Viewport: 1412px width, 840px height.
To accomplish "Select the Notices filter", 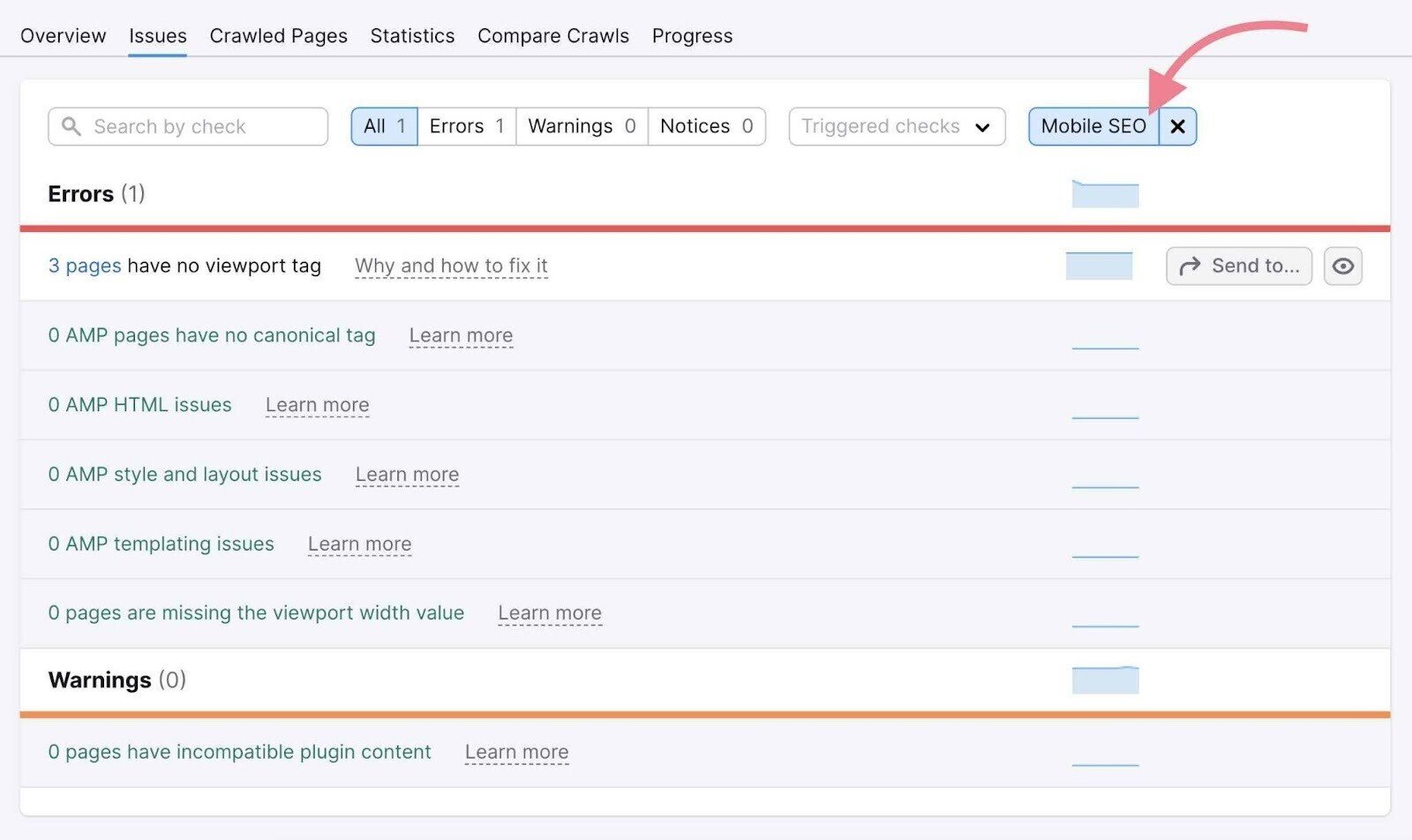I will click(705, 126).
